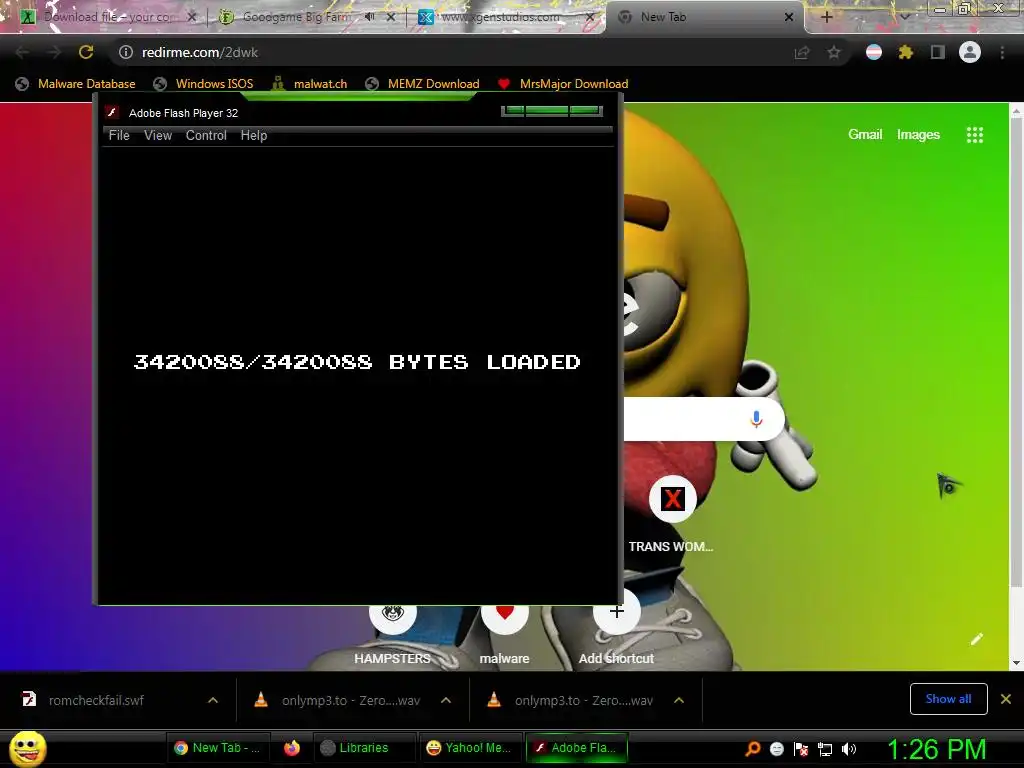The image size is (1024, 768).
Task: Bookmark this page with the star icon
Action: pyautogui.click(x=834, y=52)
